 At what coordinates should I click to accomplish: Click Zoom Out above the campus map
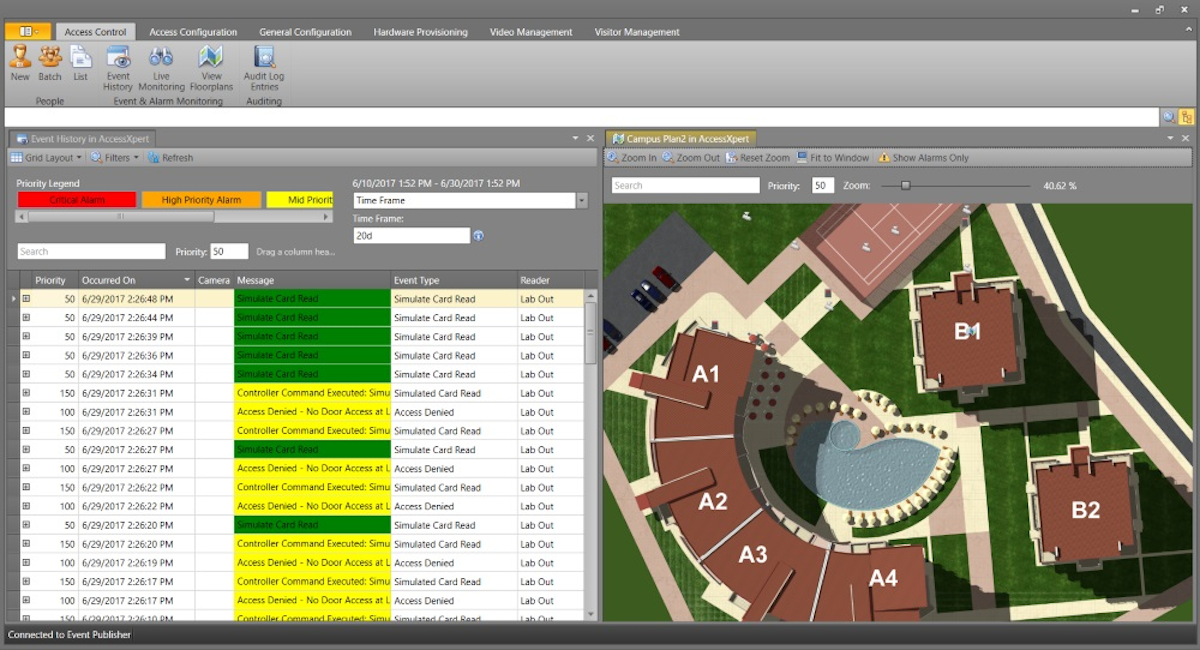click(x=700, y=157)
